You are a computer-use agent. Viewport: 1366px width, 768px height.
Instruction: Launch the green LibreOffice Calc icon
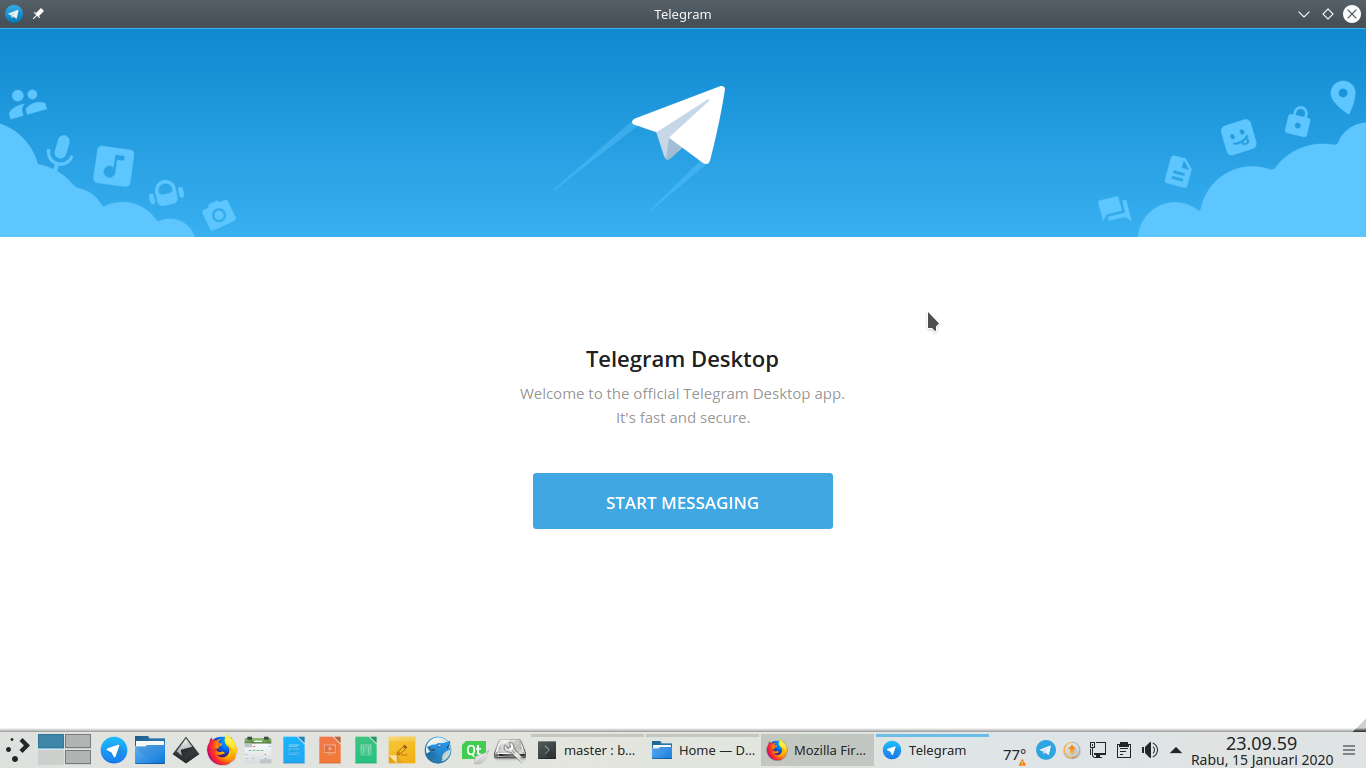pyautogui.click(x=366, y=750)
